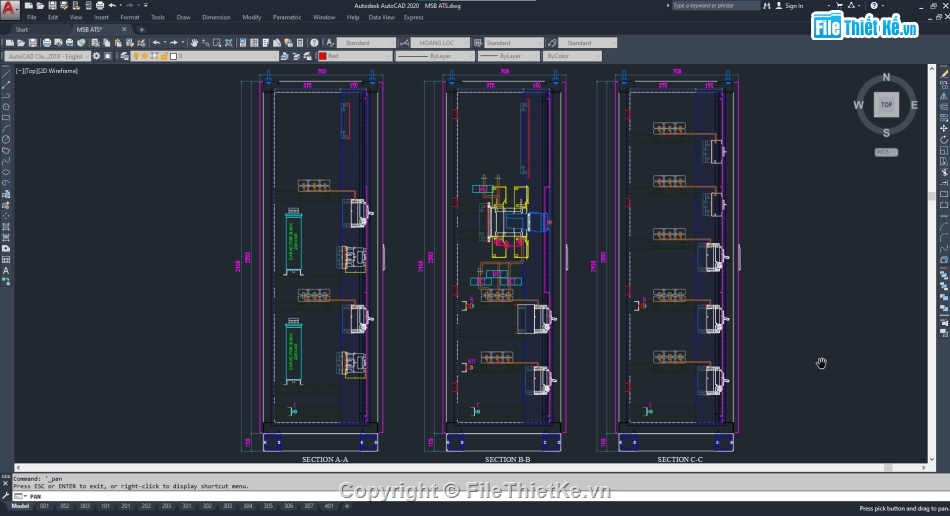950x516 pixels.
Task: Select the Rectangle draw tool
Action: point(6,117)
